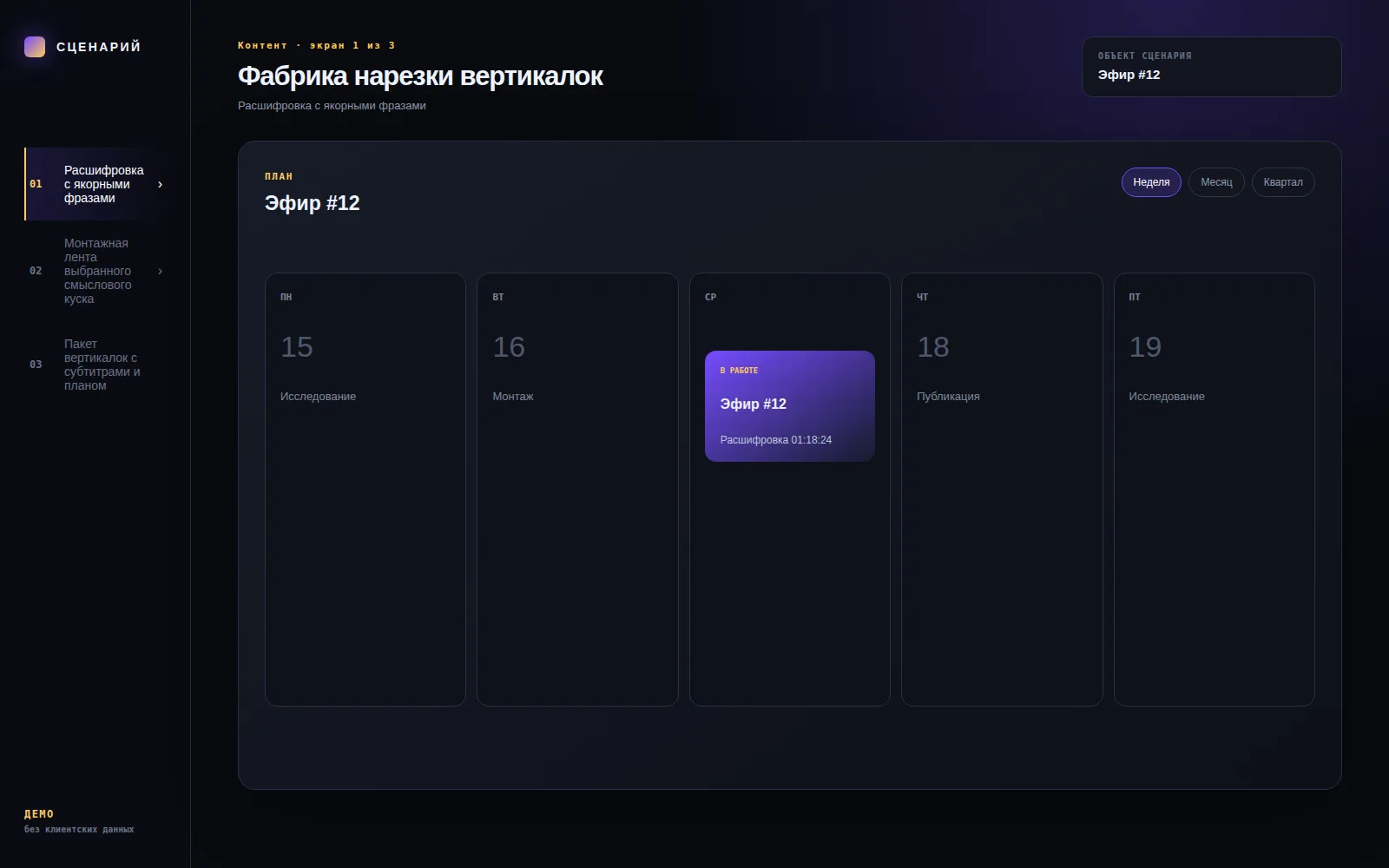Image resolution: width=1389 pixels, height=868 pixels.
Task: Select Monday 15 Исследование day column
Action: (x=365, y=490)
